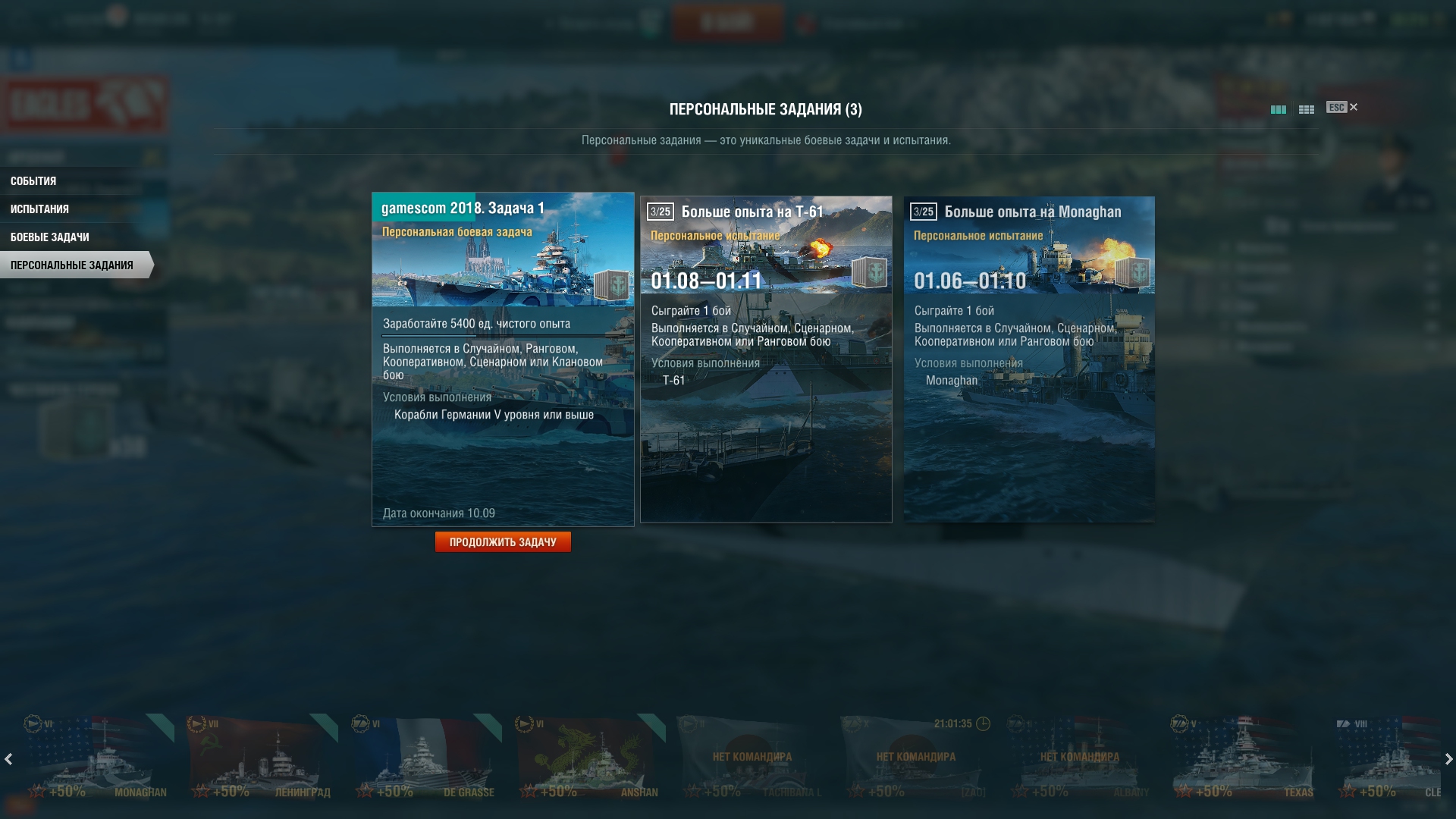Click the container reward icon on Monaghan card
The height and width of the screenshot is (819, 1456).
pyautogui.click(x=1132, y=272)
